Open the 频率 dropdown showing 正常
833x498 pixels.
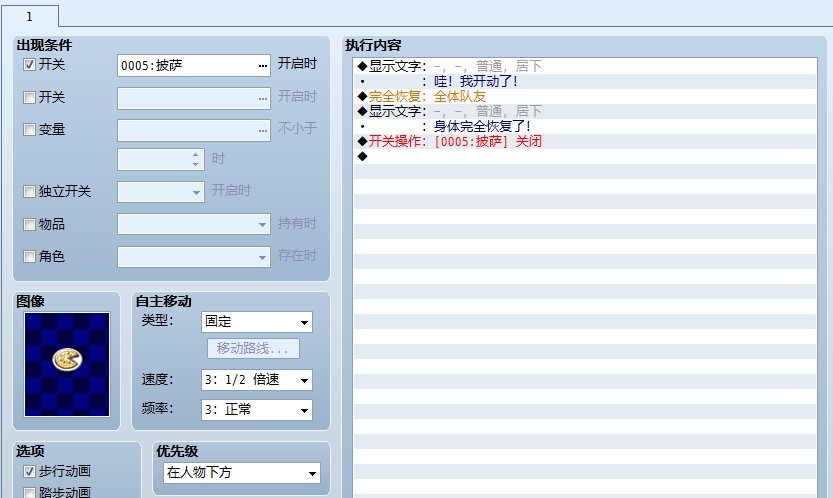click(257, 410)
